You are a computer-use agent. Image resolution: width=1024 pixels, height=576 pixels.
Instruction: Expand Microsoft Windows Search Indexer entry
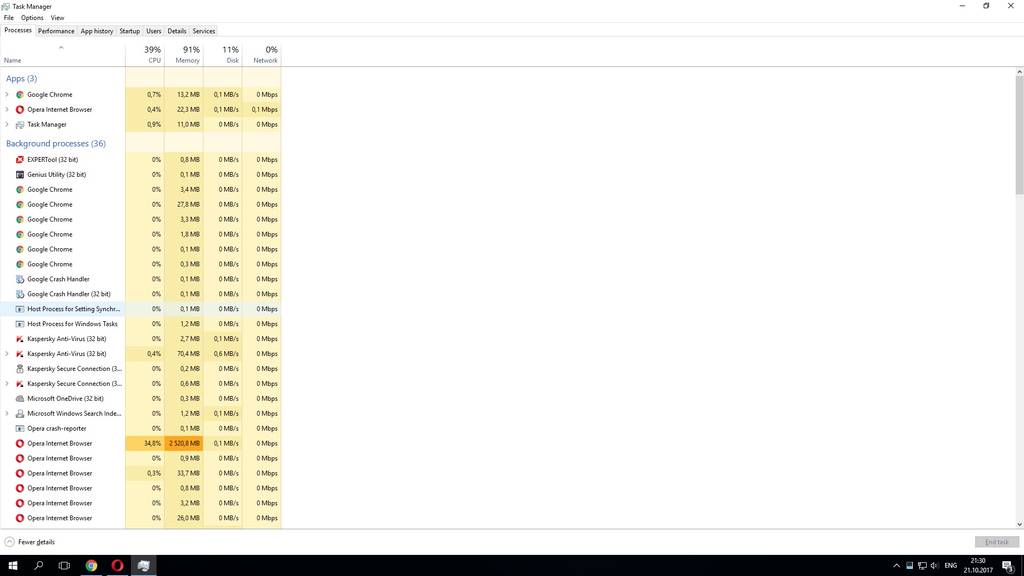tap(7, 413)
